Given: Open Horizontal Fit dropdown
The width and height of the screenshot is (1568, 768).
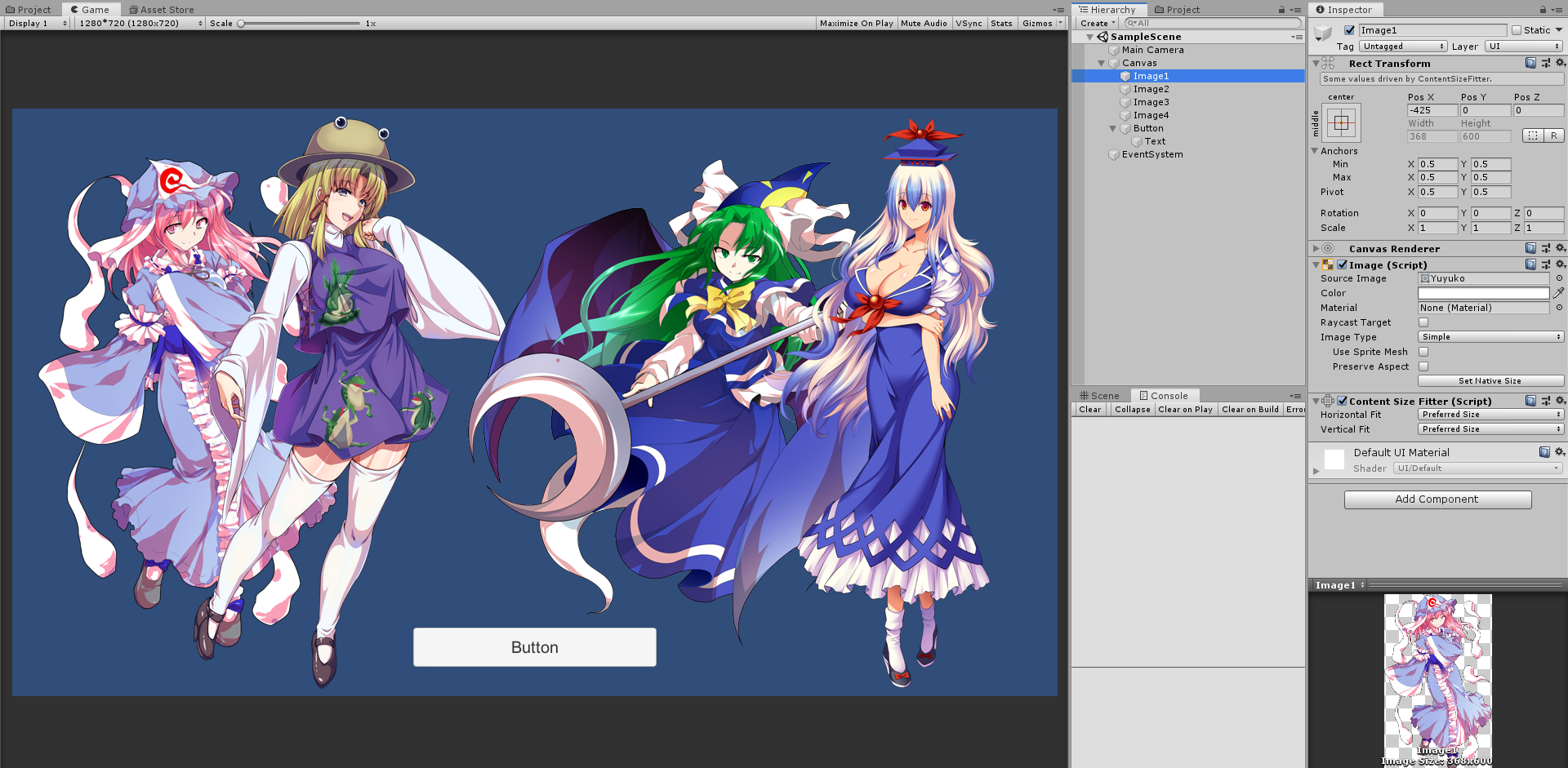Looking at the screenshot, I should coord(1490,415).
